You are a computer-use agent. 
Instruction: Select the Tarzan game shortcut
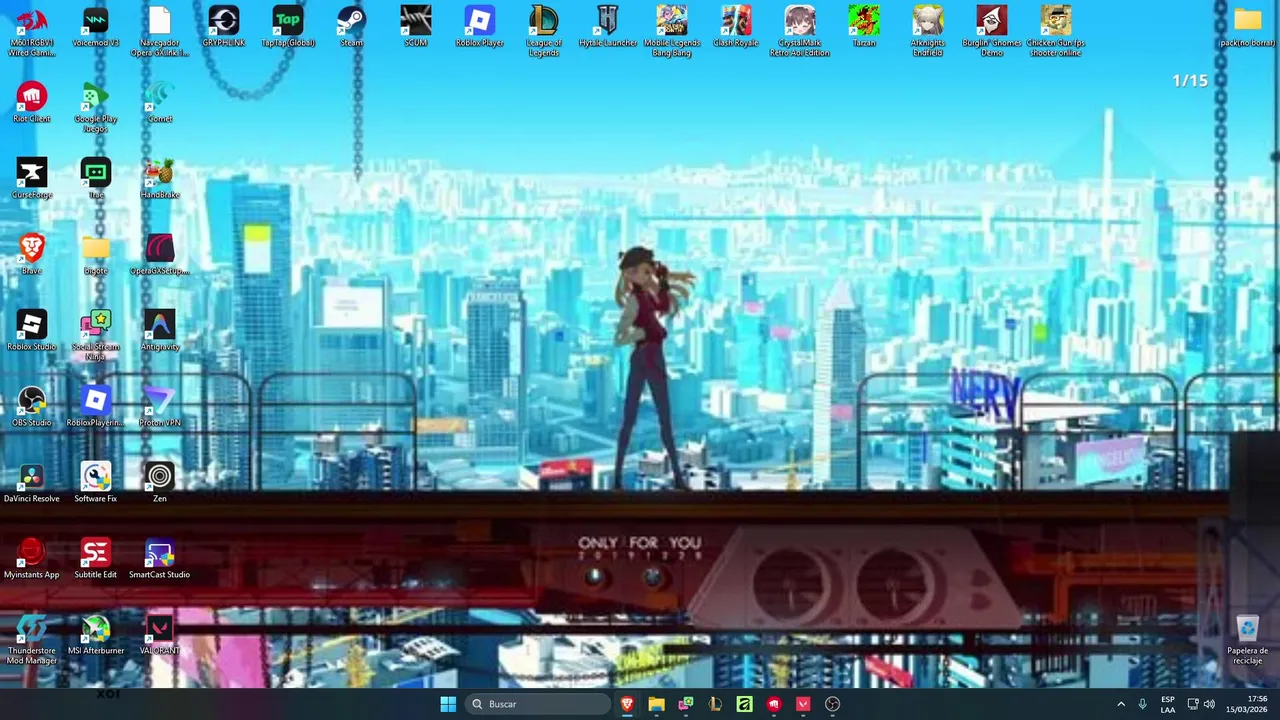pyautogui.click(x=864, y=28)
